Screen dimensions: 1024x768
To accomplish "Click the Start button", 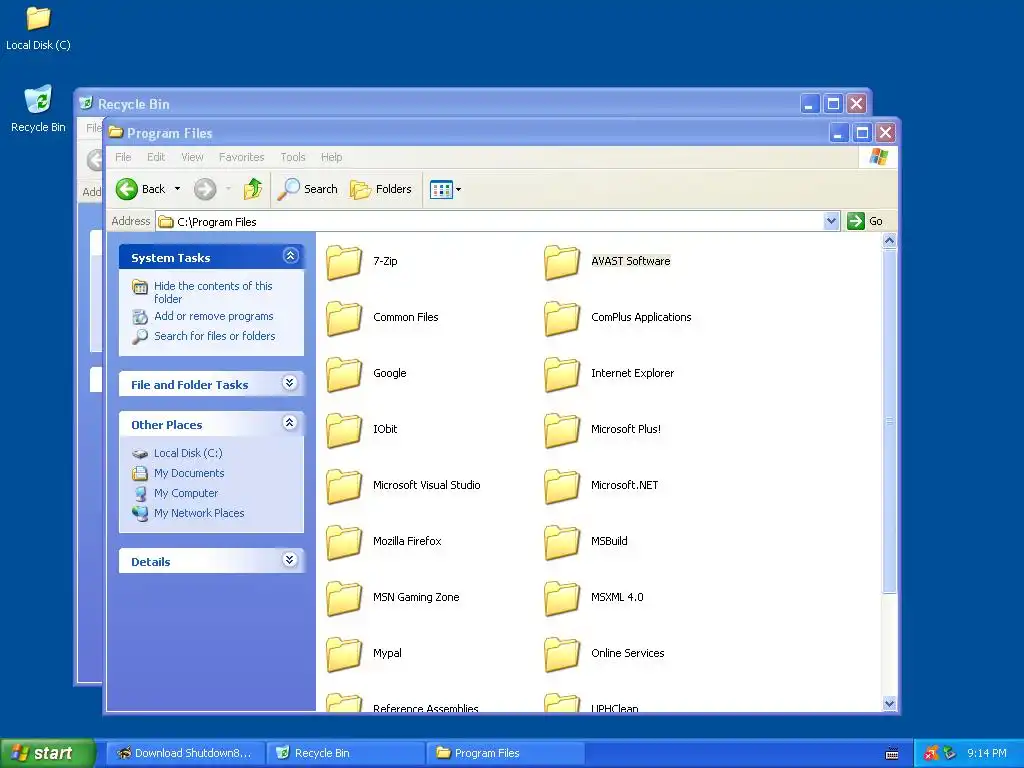I will [x=47, y=753].
